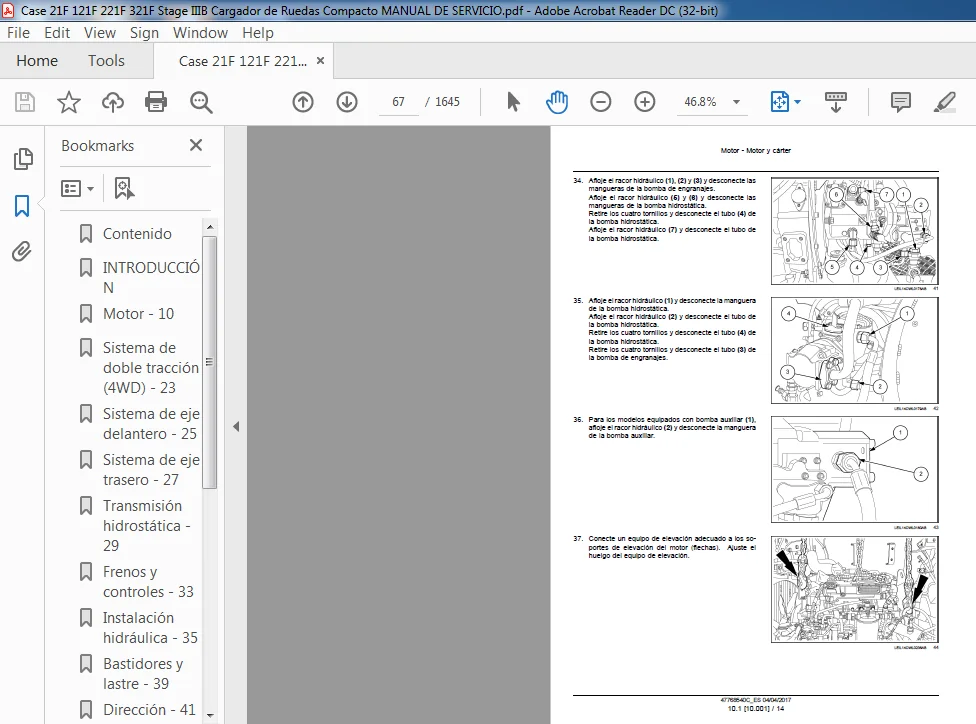
Task: Open the Edit menu
Action: point(57,32)
